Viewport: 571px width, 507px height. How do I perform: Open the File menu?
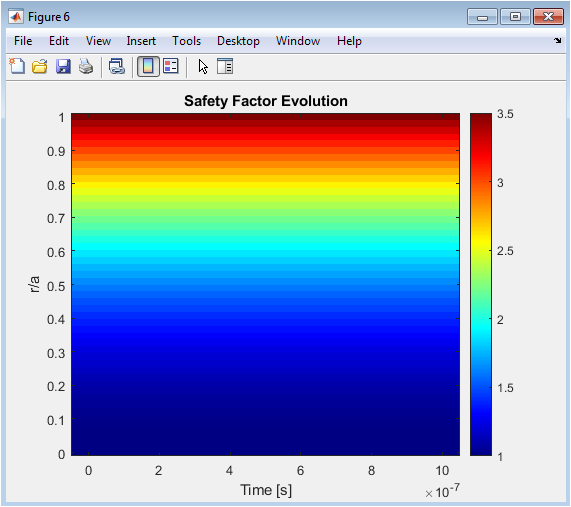tap(23, 41)
